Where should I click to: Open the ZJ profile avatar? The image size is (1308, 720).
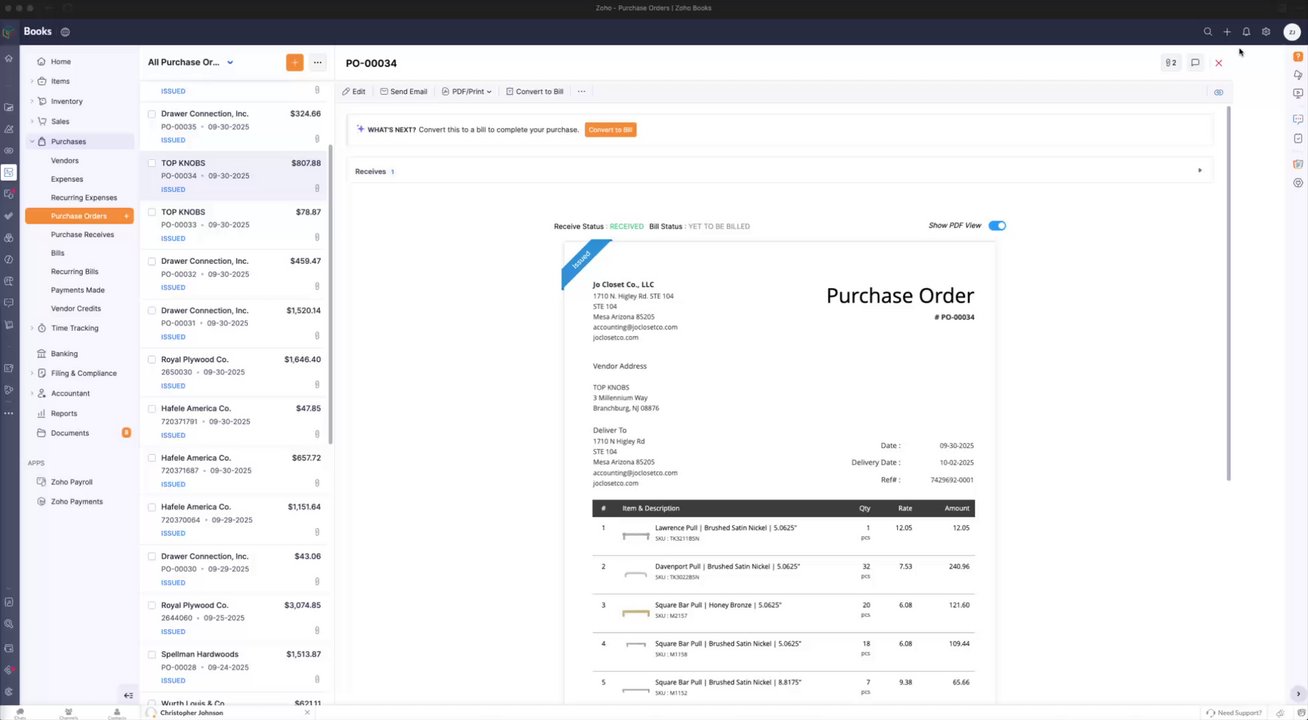(x=1291, y=32)
